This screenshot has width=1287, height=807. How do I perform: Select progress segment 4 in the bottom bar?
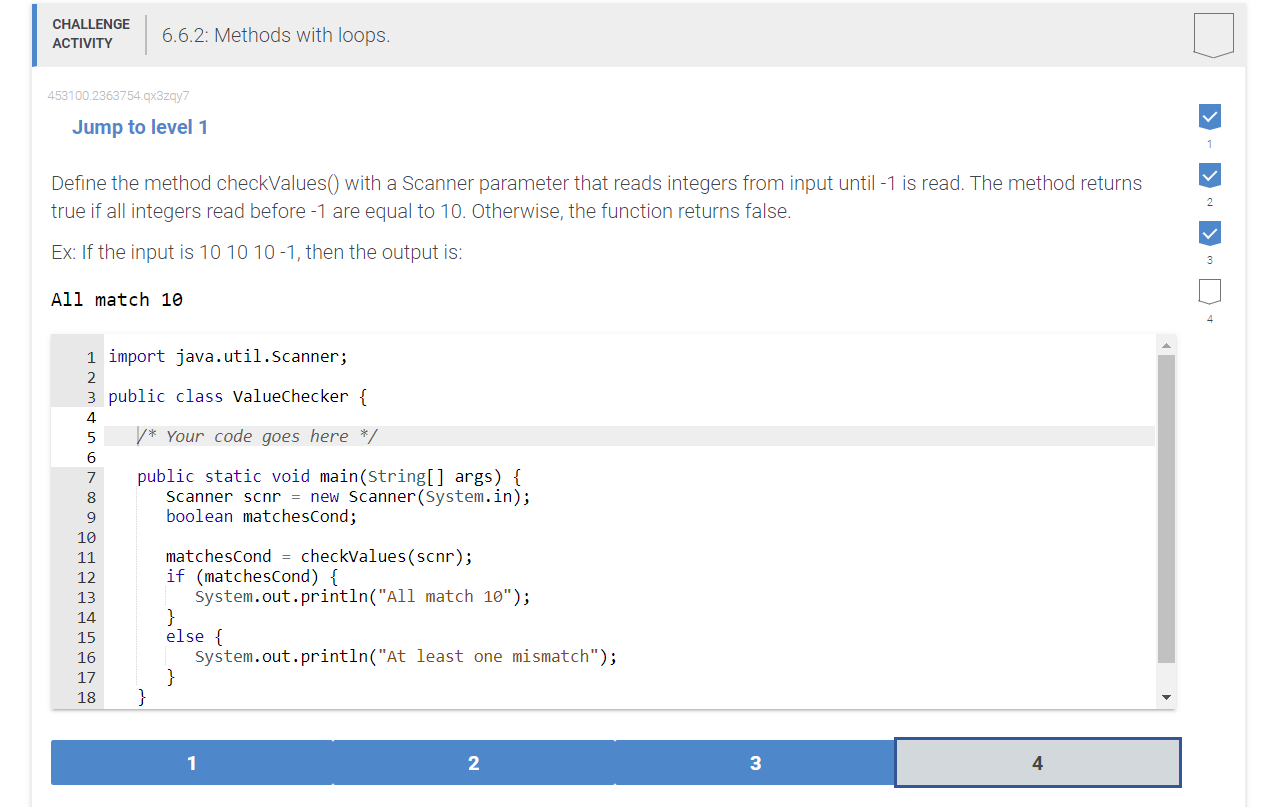point(1037,762)
